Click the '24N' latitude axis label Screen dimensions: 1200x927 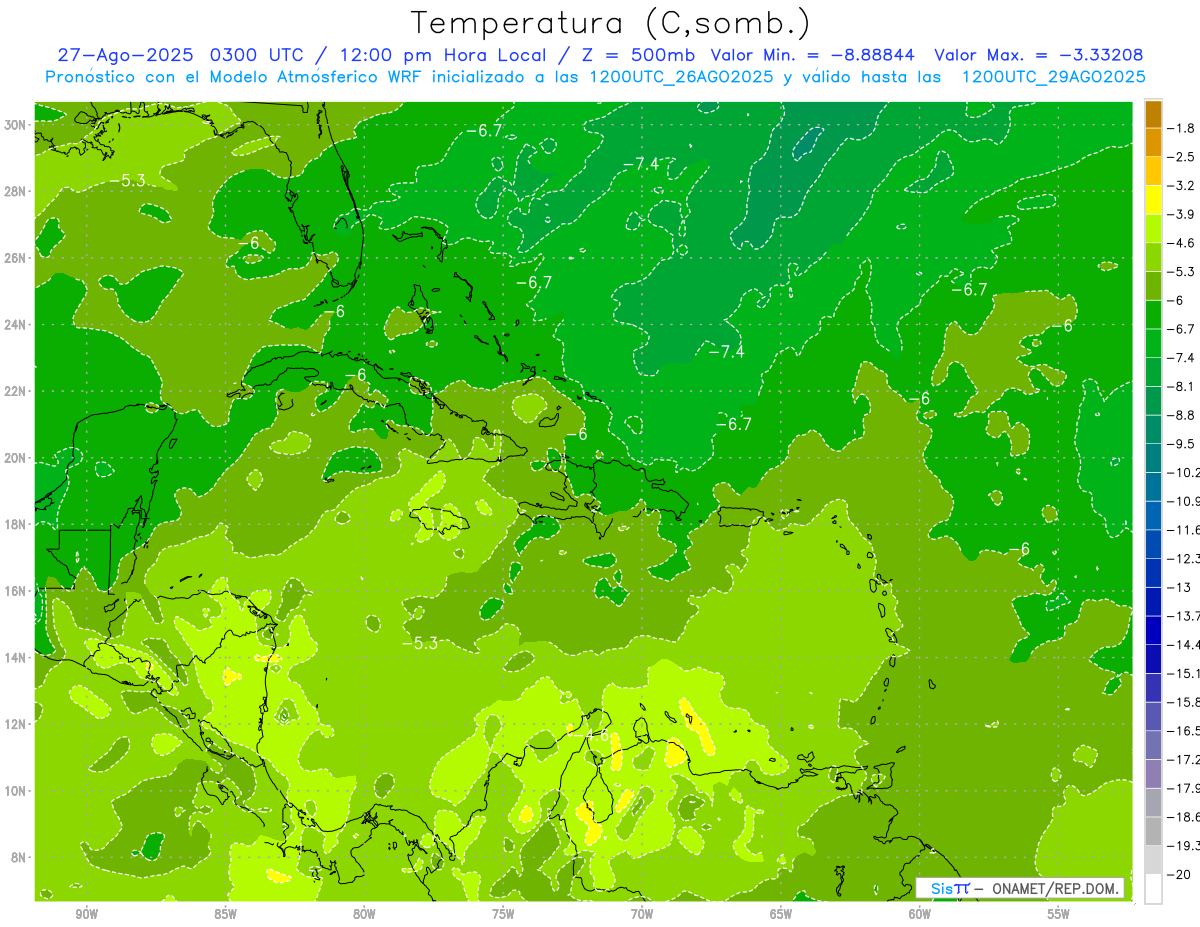(x=17, y=325)
